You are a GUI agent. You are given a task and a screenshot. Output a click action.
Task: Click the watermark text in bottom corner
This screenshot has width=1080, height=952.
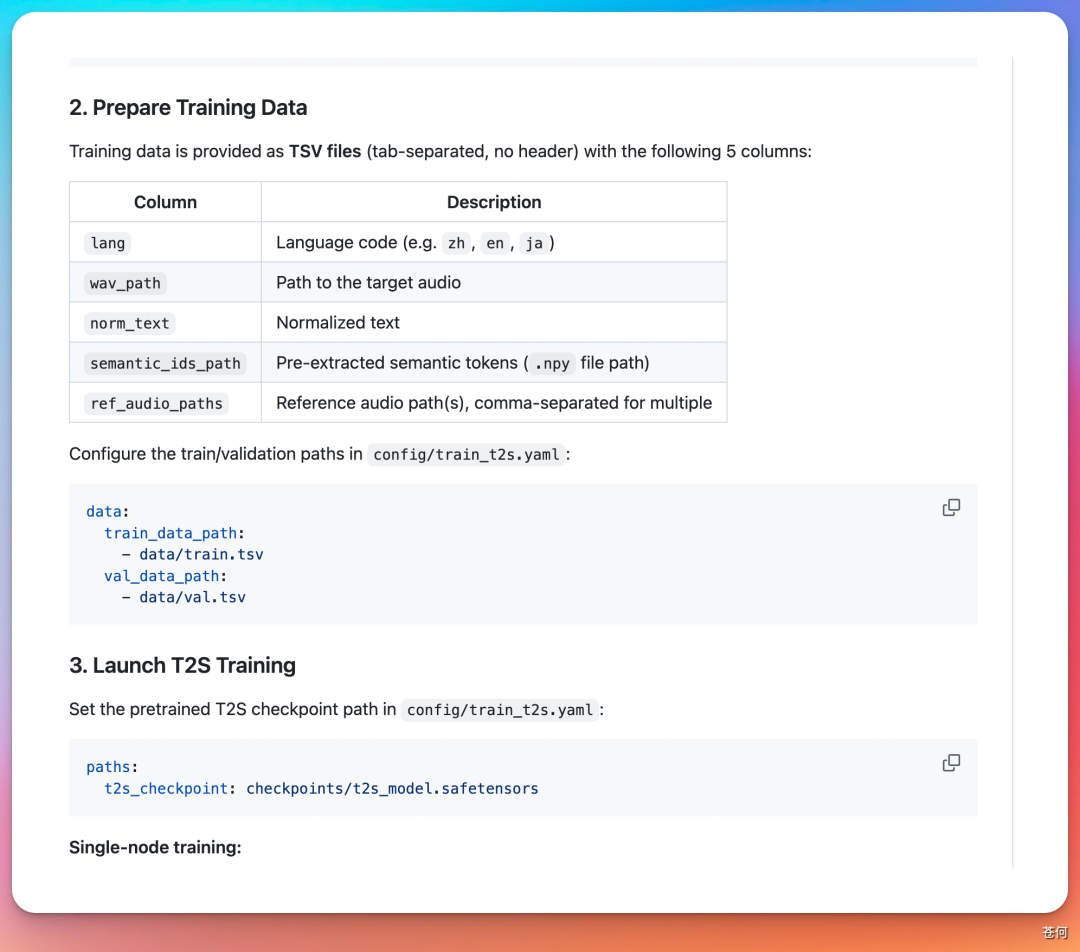tap(1055, 933)
